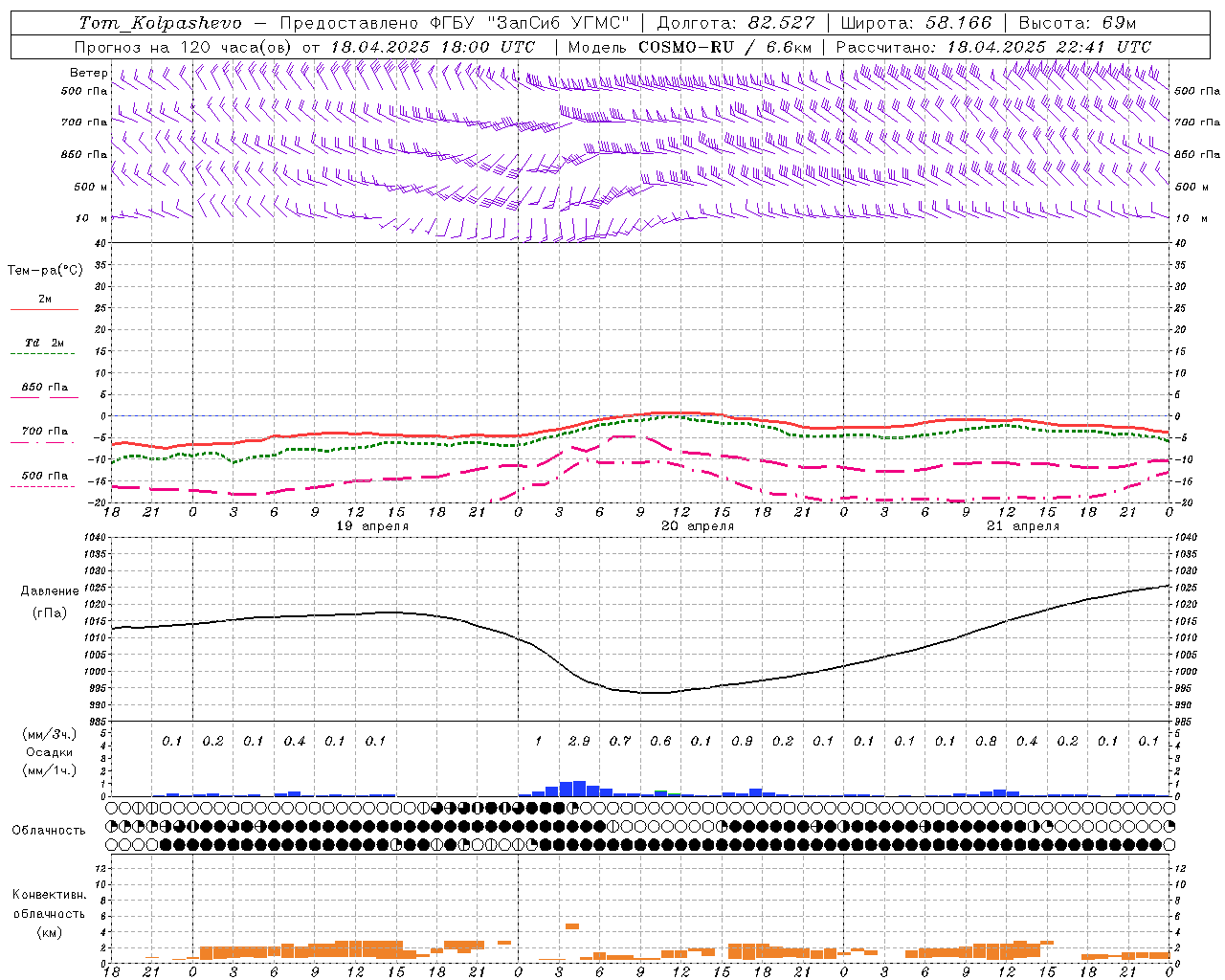The height and width of the screenshot is (980, 1225).
Task: Click the 850 гПа temperature legend entry
Action: pyautogui.click(x=44, y=391)
